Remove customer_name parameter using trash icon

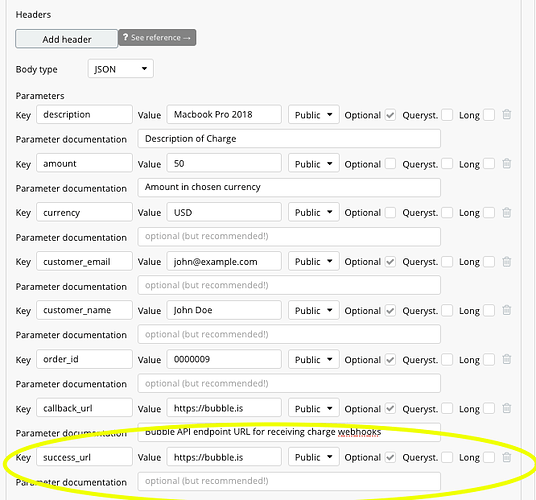pyautogui.click(x=507, y=310)
